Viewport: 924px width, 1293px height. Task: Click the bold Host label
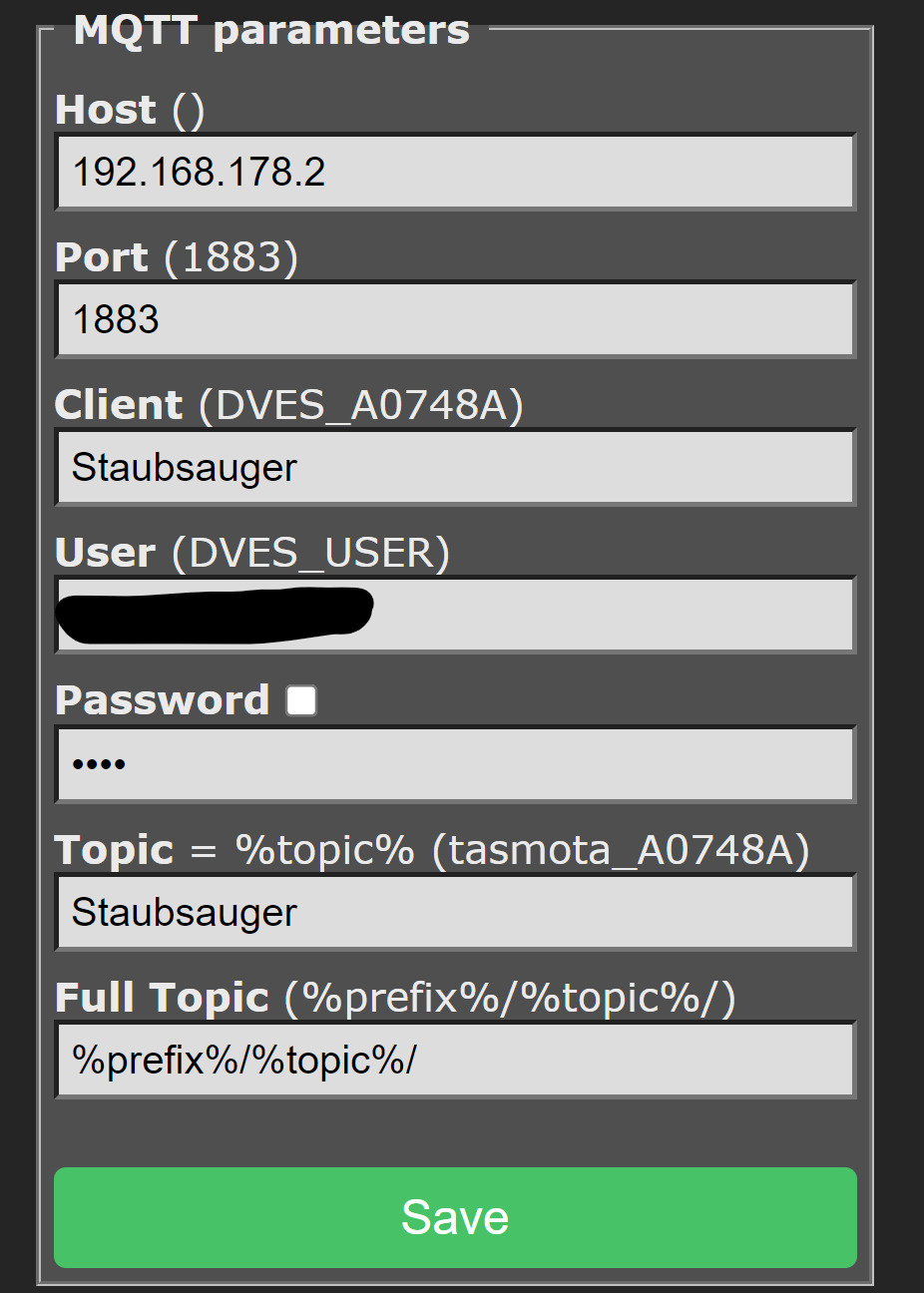(105, 110)
